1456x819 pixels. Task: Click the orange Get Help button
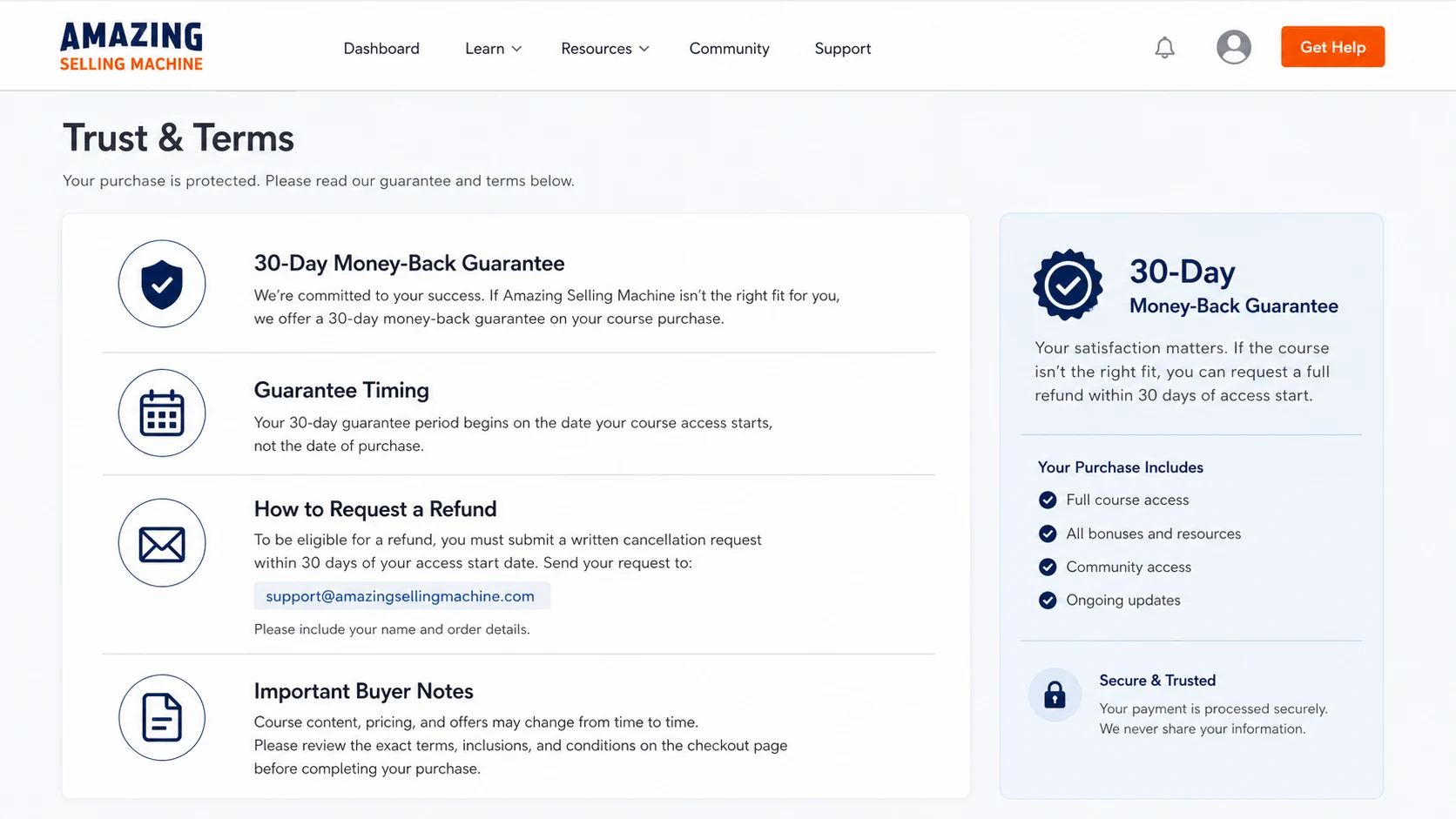point(1332,47)
